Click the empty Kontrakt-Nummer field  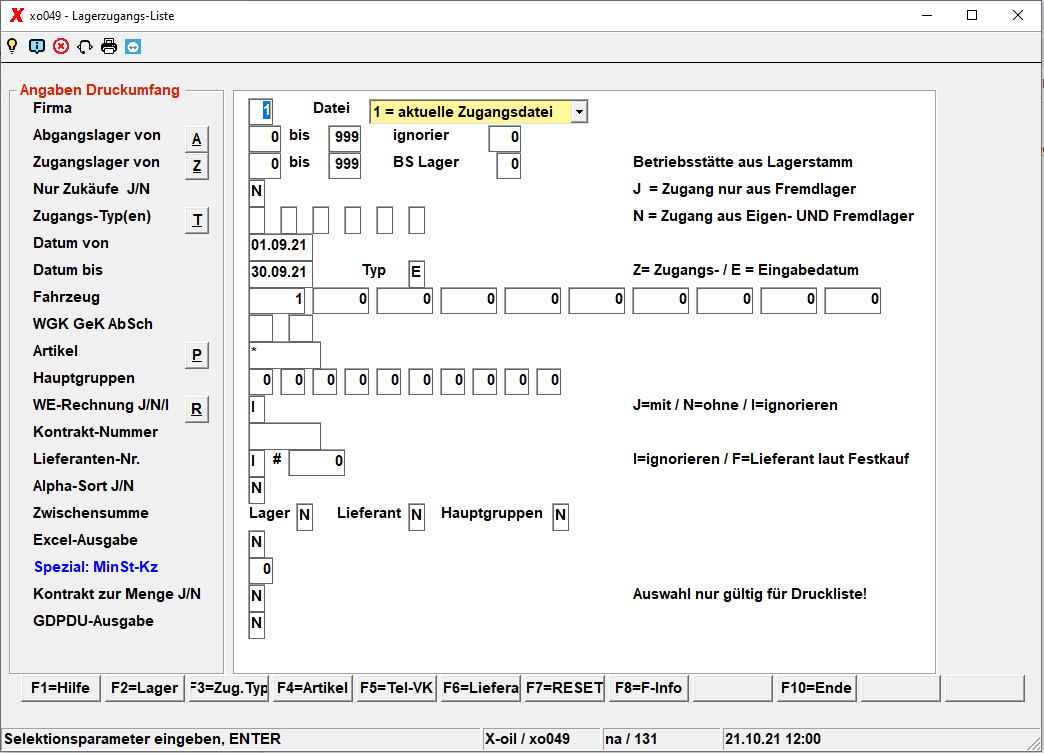(x=284, y=435)
